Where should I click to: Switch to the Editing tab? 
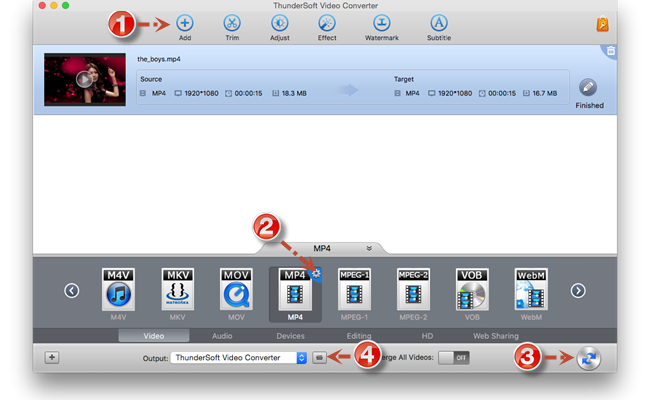pyautogui.click(x=359, y=336)
